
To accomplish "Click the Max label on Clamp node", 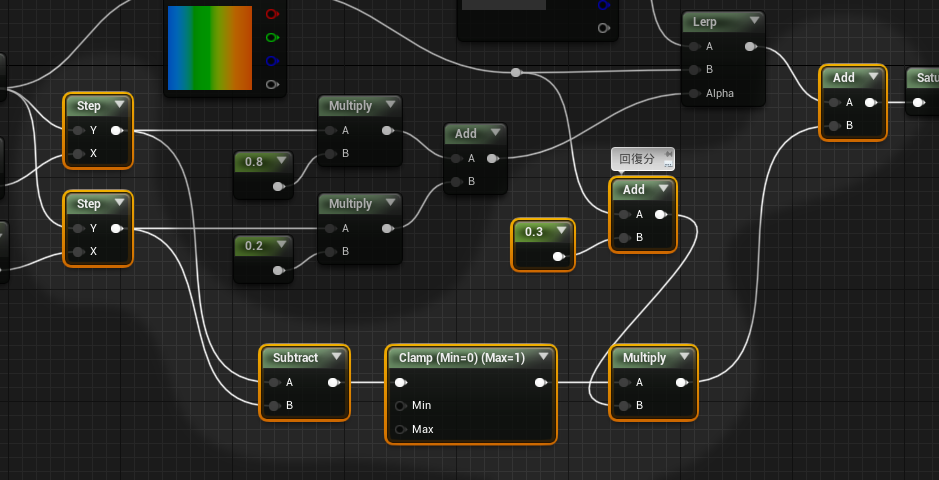I will coord(423,429).
